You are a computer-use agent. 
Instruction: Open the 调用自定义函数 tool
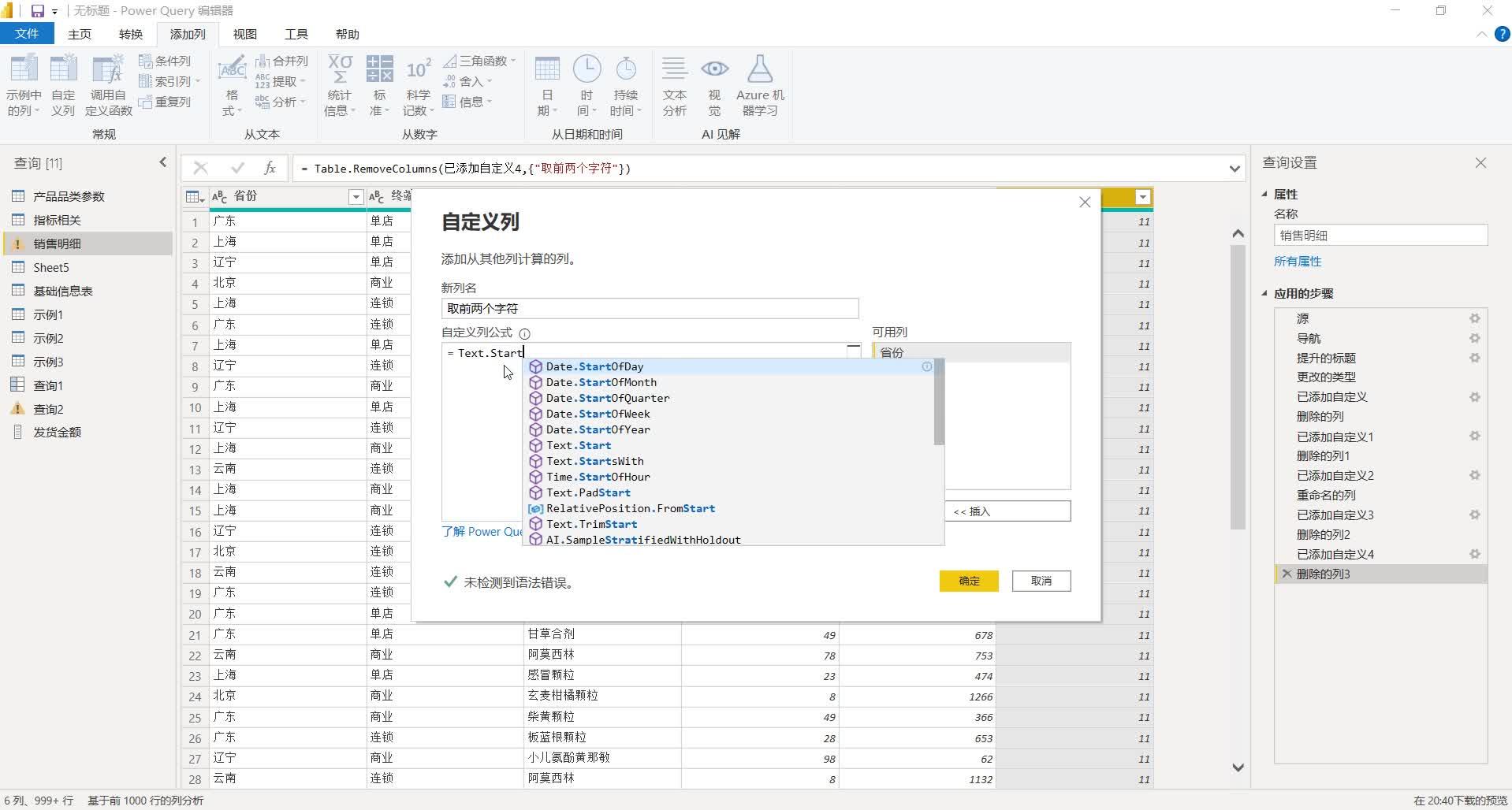tap(108, 83)
